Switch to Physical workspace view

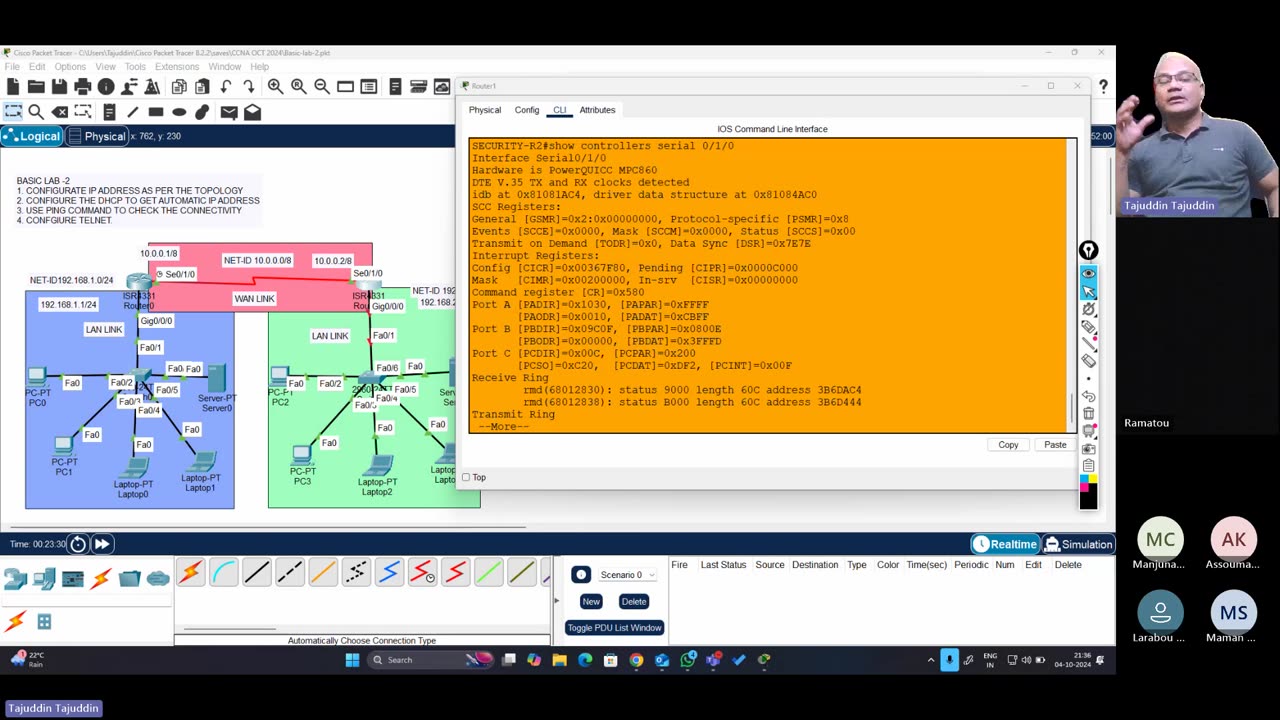point(96,136)
